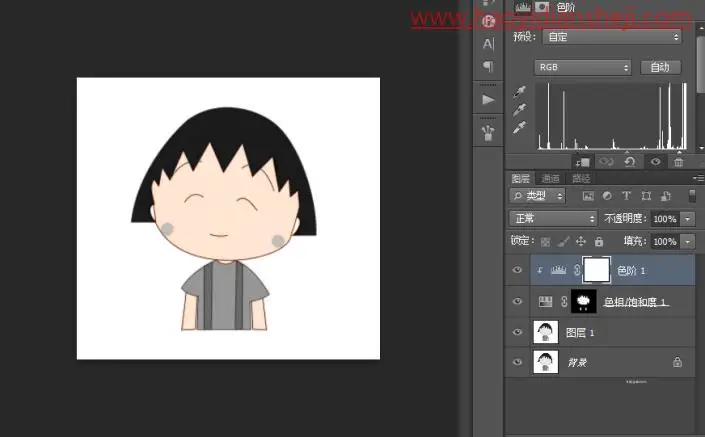
Task: Click the 自动 auto button
Action: coord(660,67)
